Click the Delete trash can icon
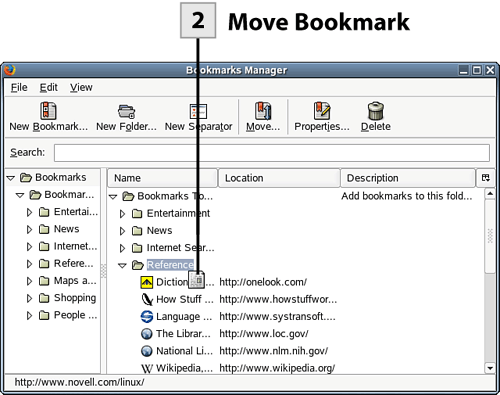The width and height of the screenshot is (500, 395). [x=376, y=111]
